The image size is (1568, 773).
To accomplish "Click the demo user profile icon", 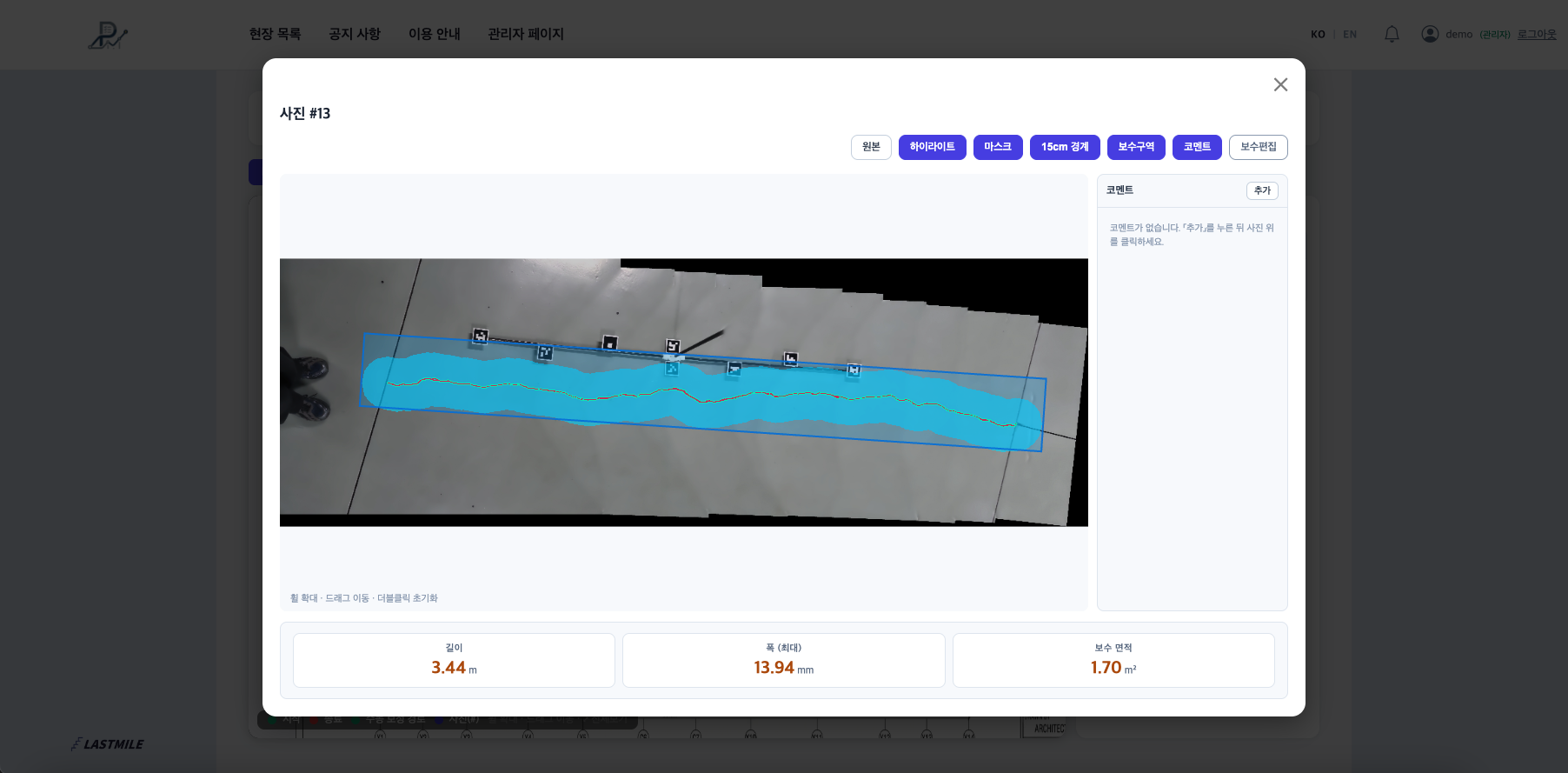I will [x=1430, y=34].
